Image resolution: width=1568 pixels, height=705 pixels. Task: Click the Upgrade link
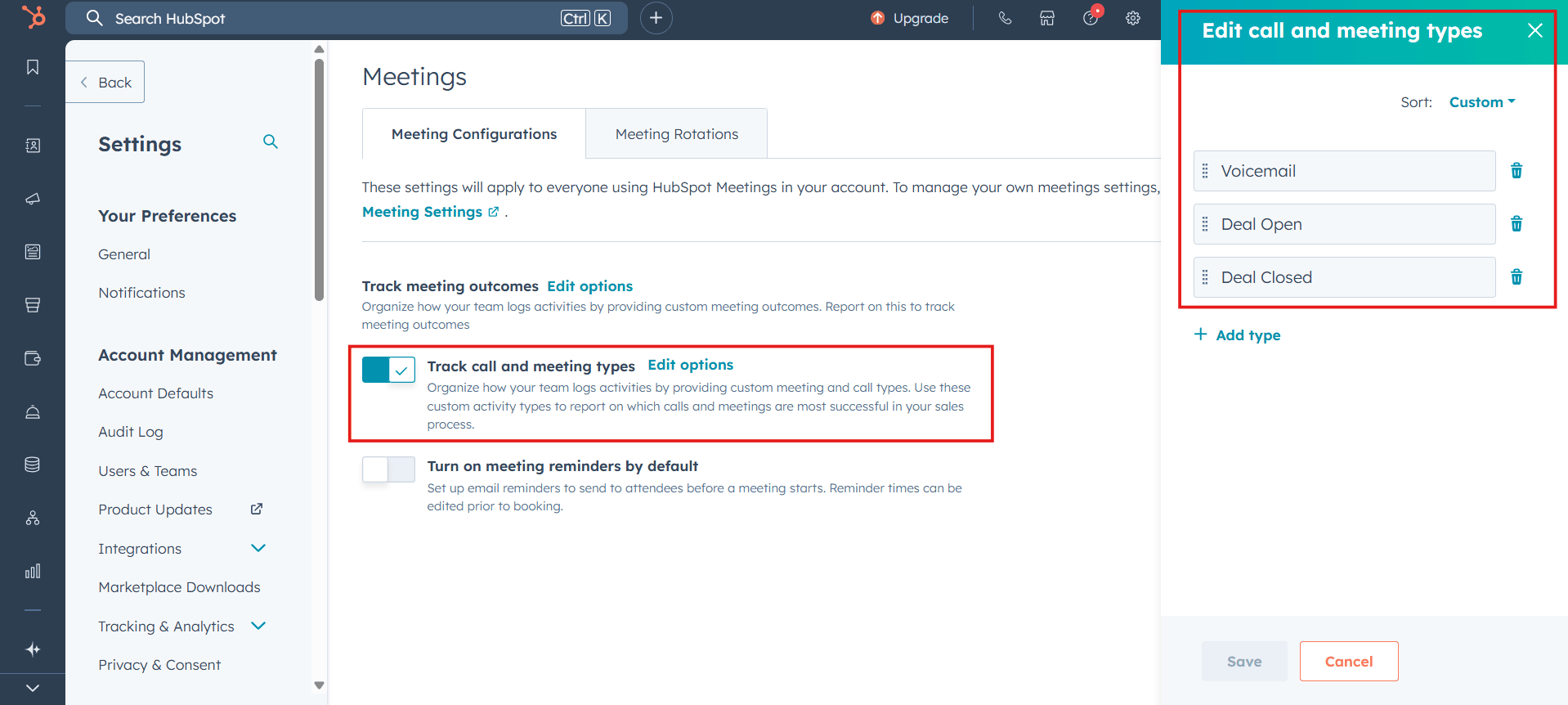[x=910, y=18]
